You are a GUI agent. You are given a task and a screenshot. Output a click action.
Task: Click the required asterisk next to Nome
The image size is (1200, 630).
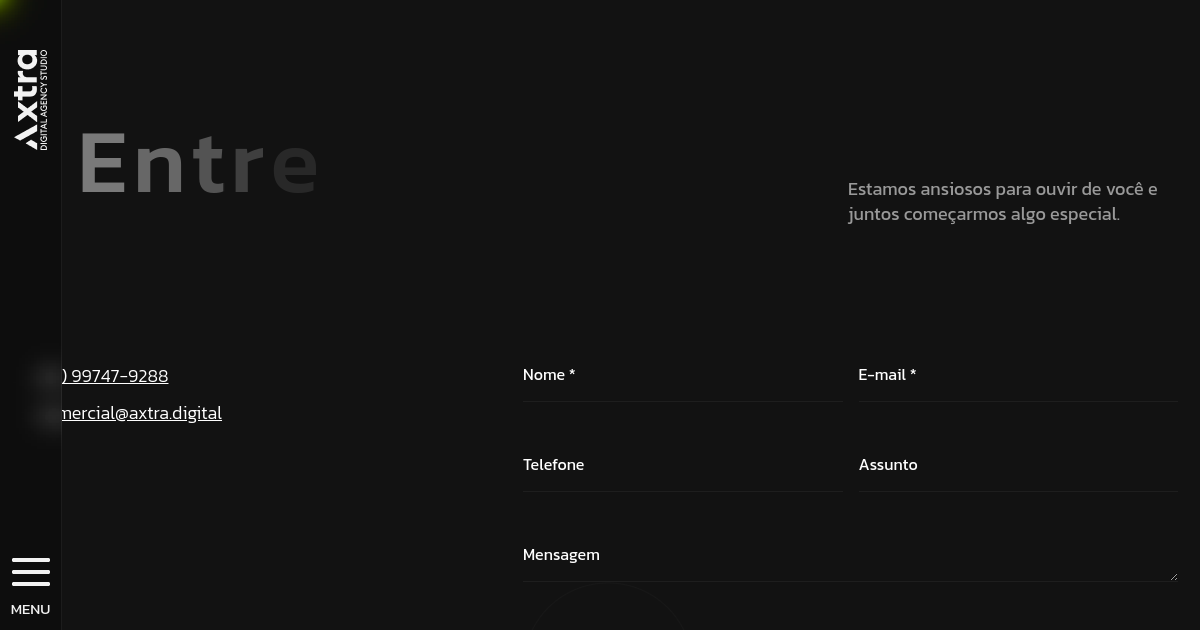point(572,374)
